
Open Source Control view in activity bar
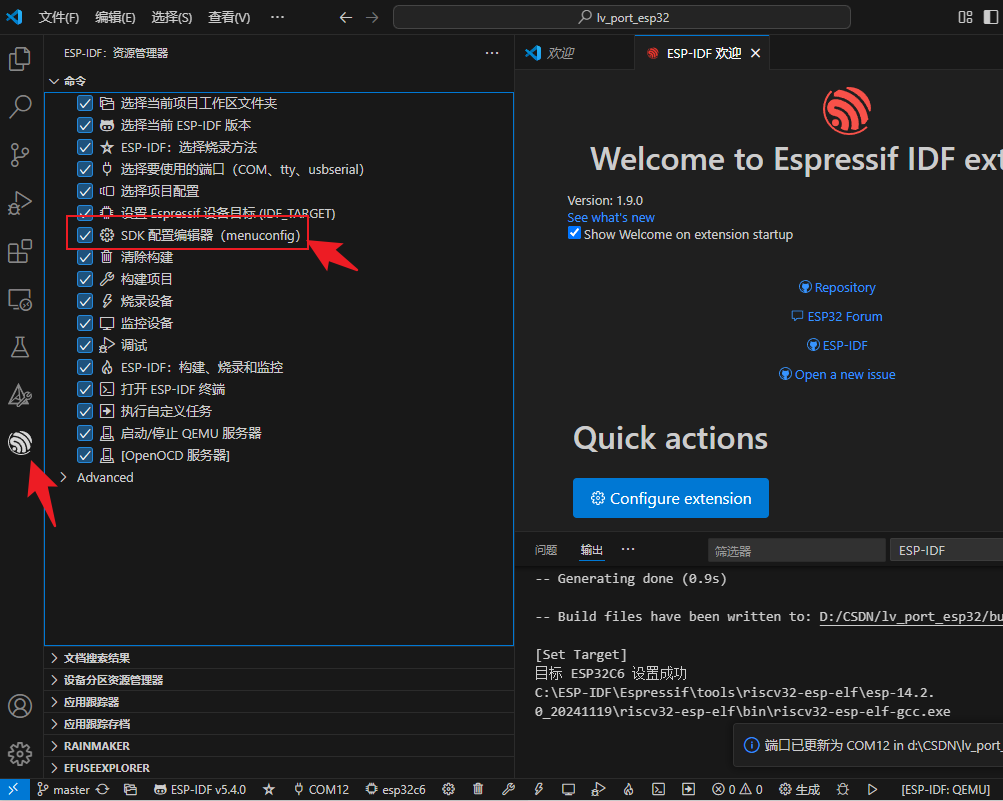click(x=20, y=155)
